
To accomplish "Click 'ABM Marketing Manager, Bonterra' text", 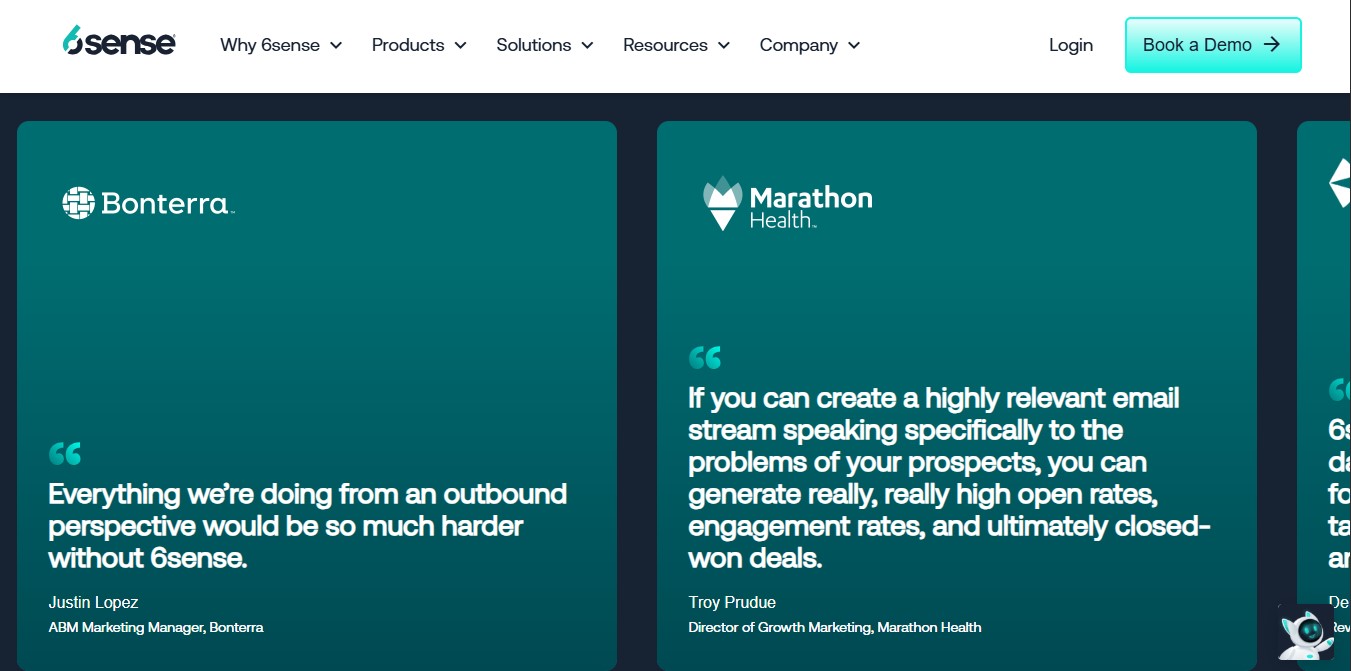I will (x=156, y=627).
